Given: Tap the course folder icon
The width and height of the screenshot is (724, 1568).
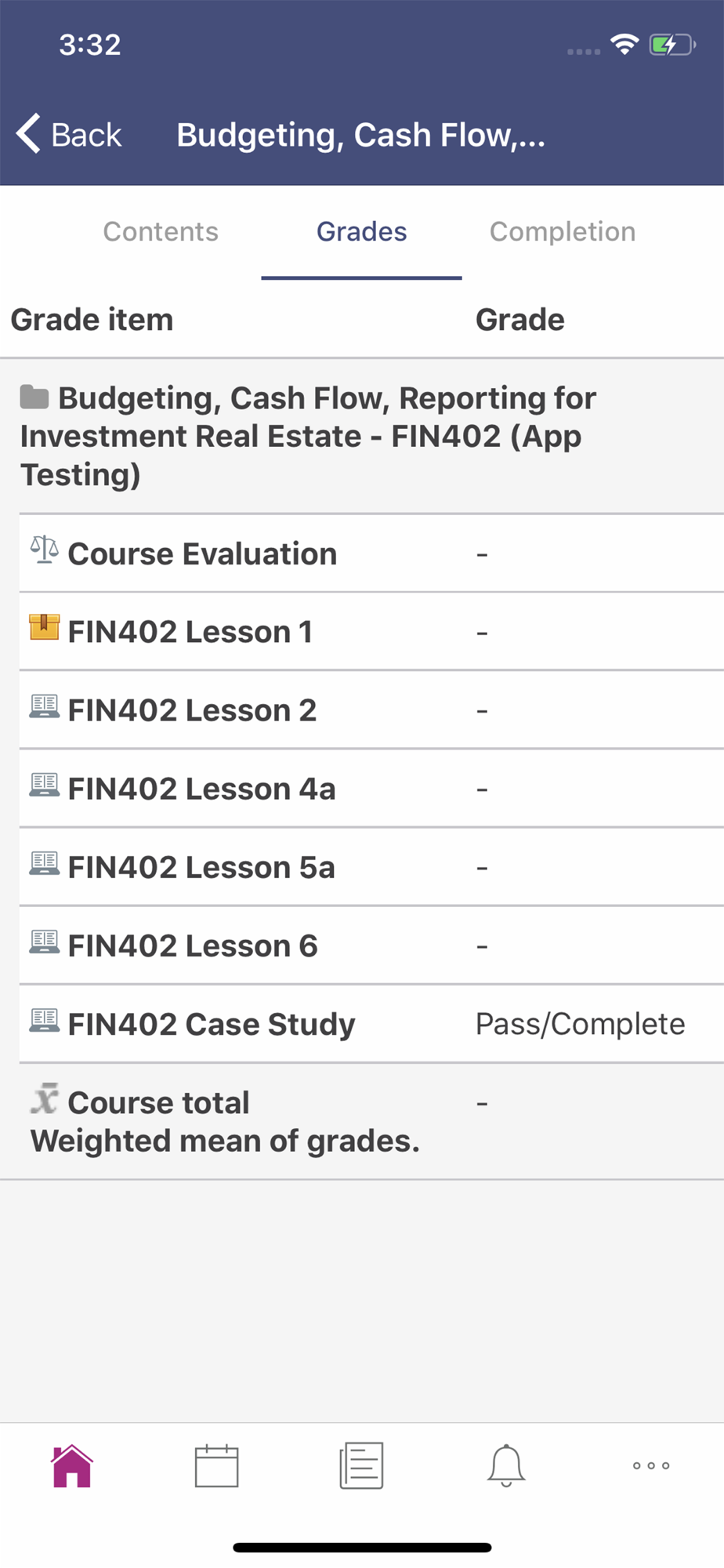Looking at the screenshot, I should point(34,397).
